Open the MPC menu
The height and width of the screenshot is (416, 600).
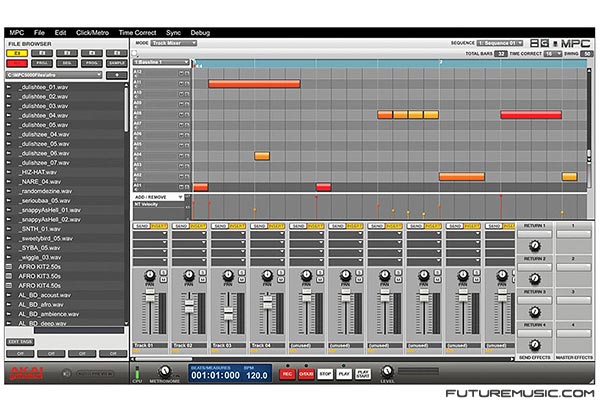pos(16,33)
